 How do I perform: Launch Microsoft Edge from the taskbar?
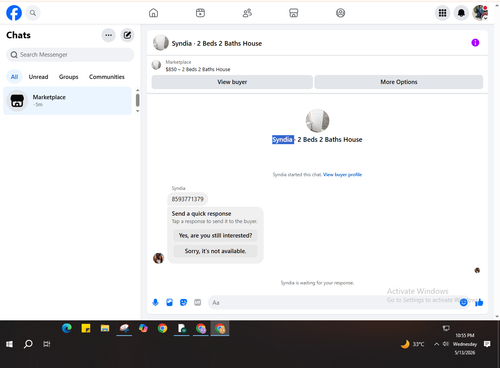(x=67, y=328)
